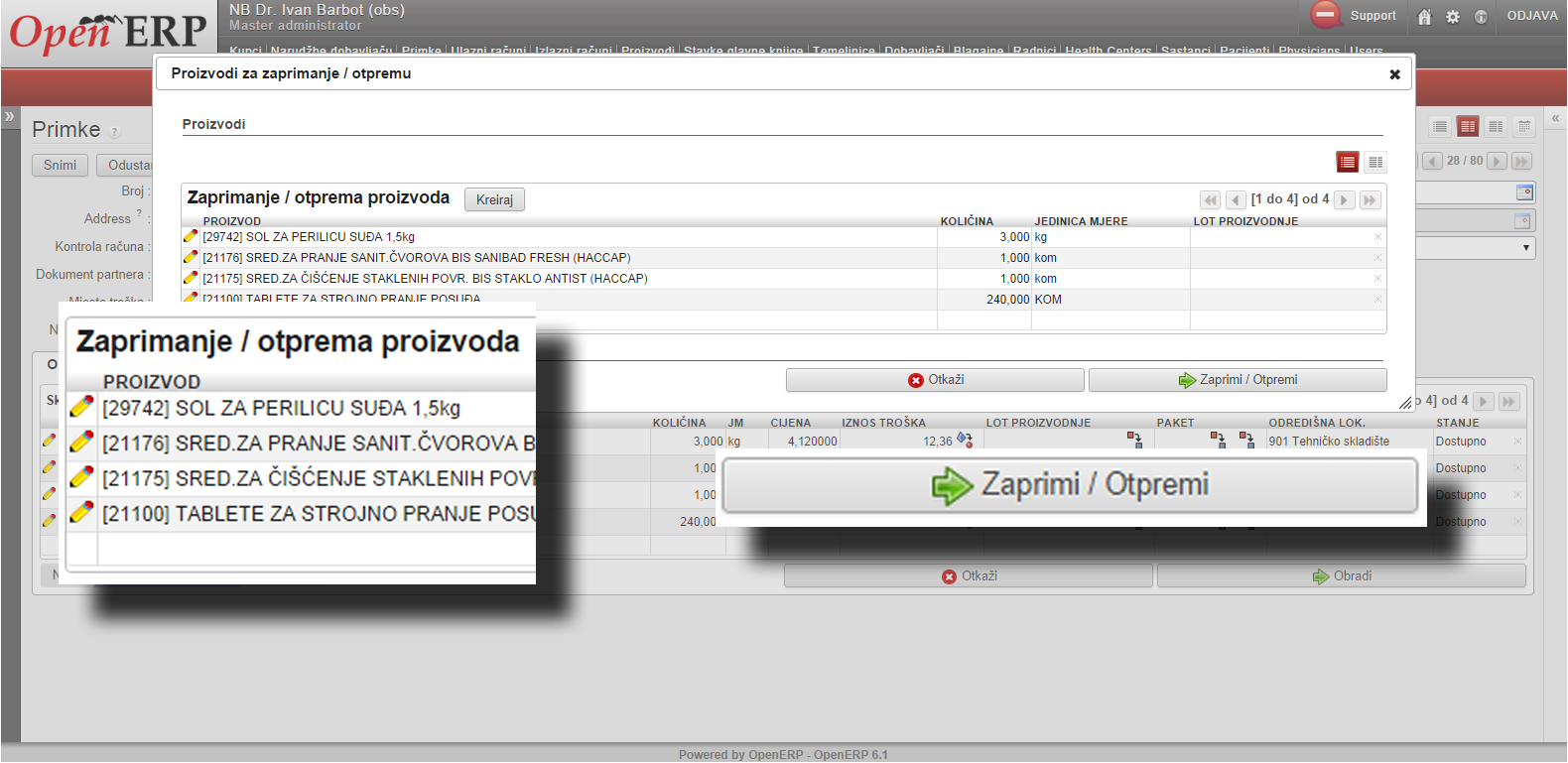Click the Obradi button

click(x=1341, y=576)
